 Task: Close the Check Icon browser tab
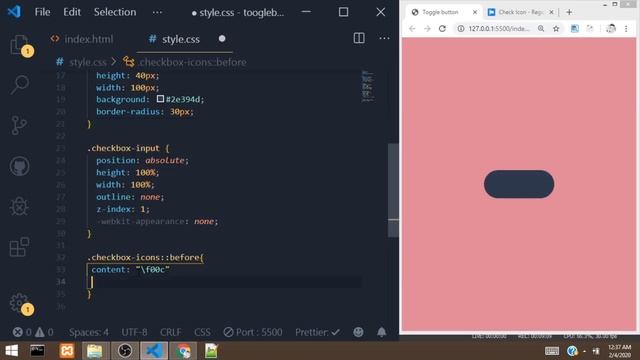pyautogui.click(x=551, y=12)
